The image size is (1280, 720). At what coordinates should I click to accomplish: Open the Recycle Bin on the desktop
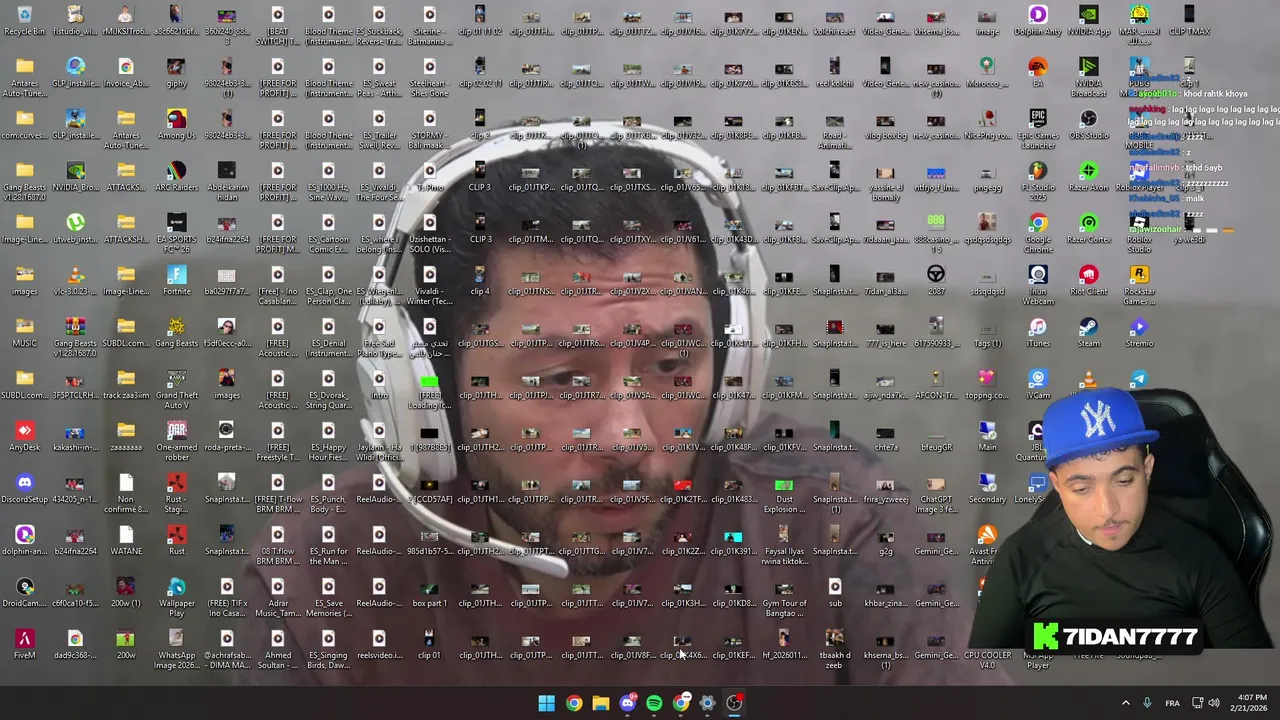pyautogui.click(x=25, y=20)
